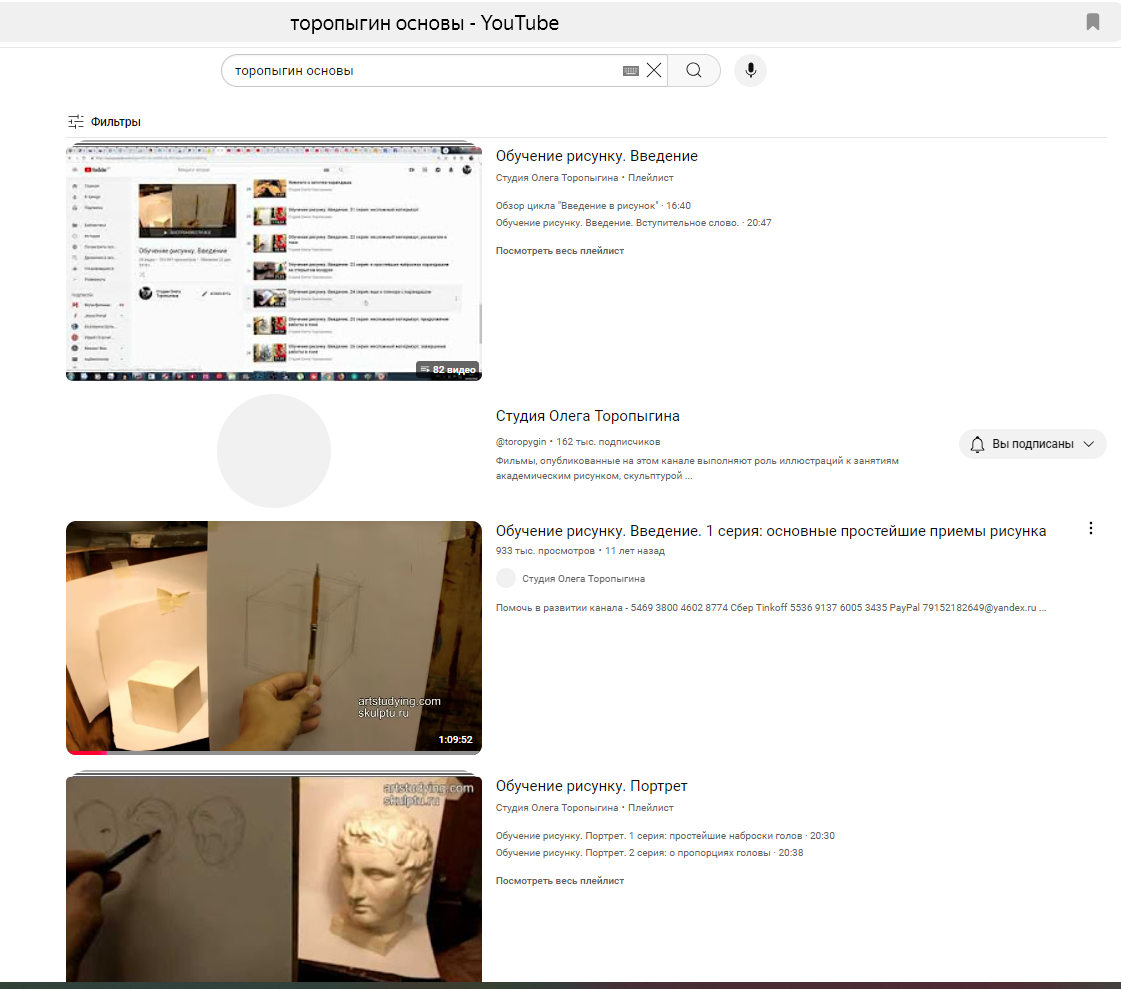Click small channel avatar under 1 серия video
The image size is (1121, 989).
click(505, 578)
